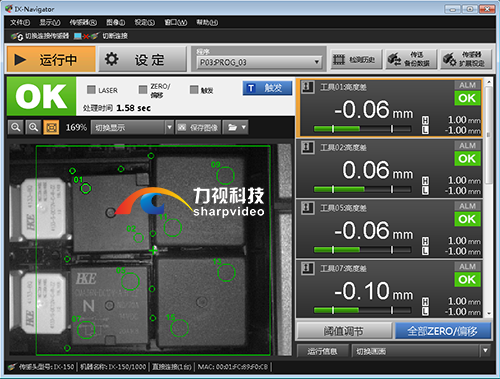Click measurement point circle 15 in image
The height and width of the screenshot is (379, 500).
(x=179, y=328)
